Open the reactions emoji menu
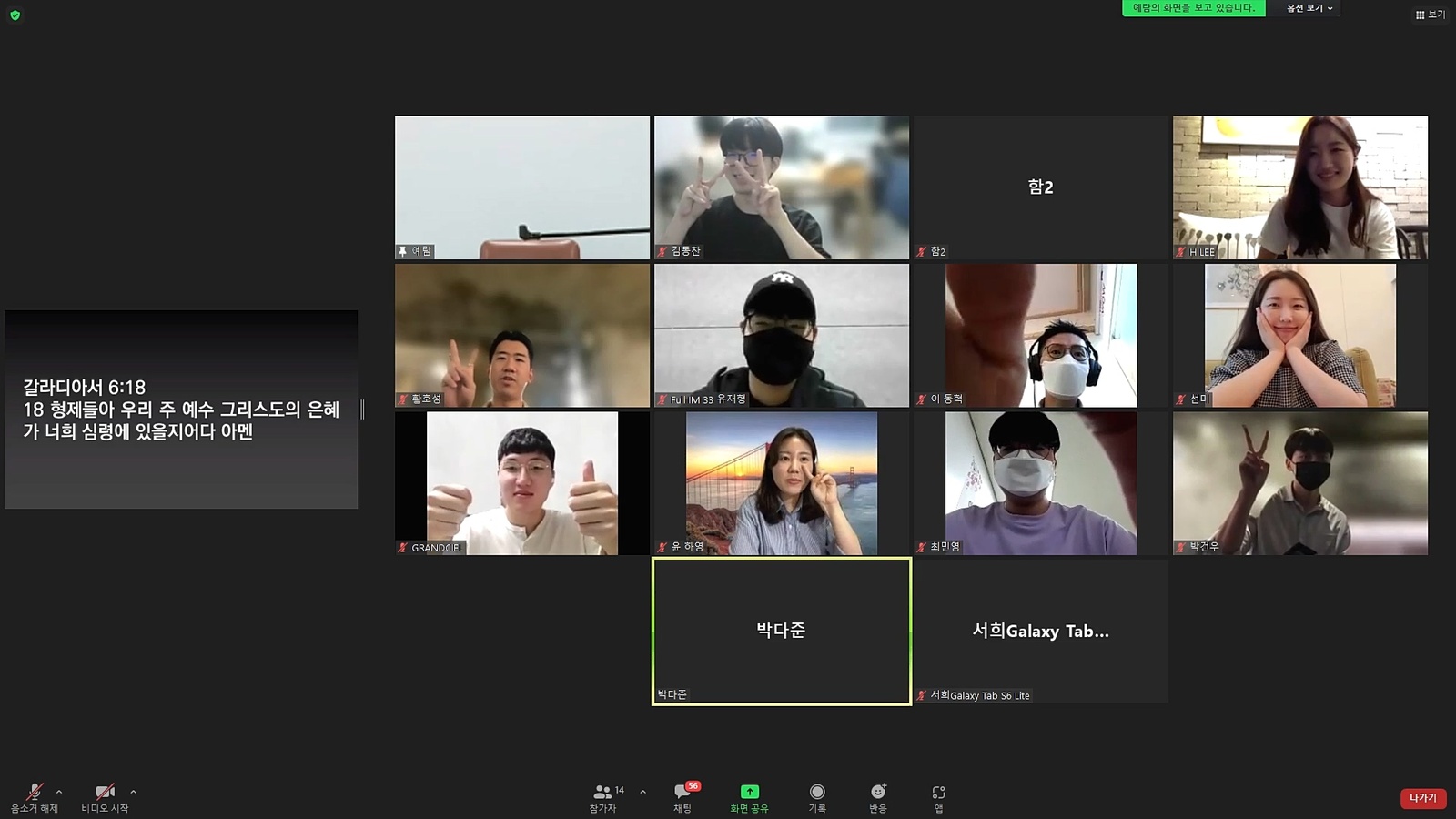This screenshot has width=1456, height=819. coord(877,793)
